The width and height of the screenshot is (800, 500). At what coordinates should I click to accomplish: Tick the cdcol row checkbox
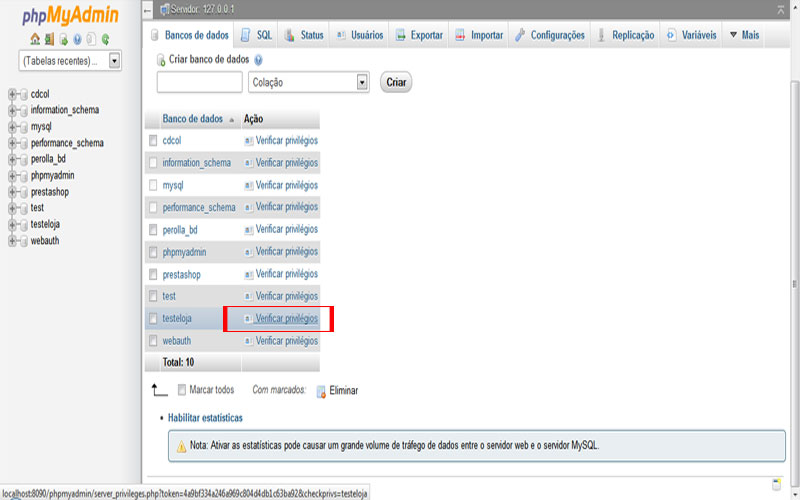(x=153, y=140)
